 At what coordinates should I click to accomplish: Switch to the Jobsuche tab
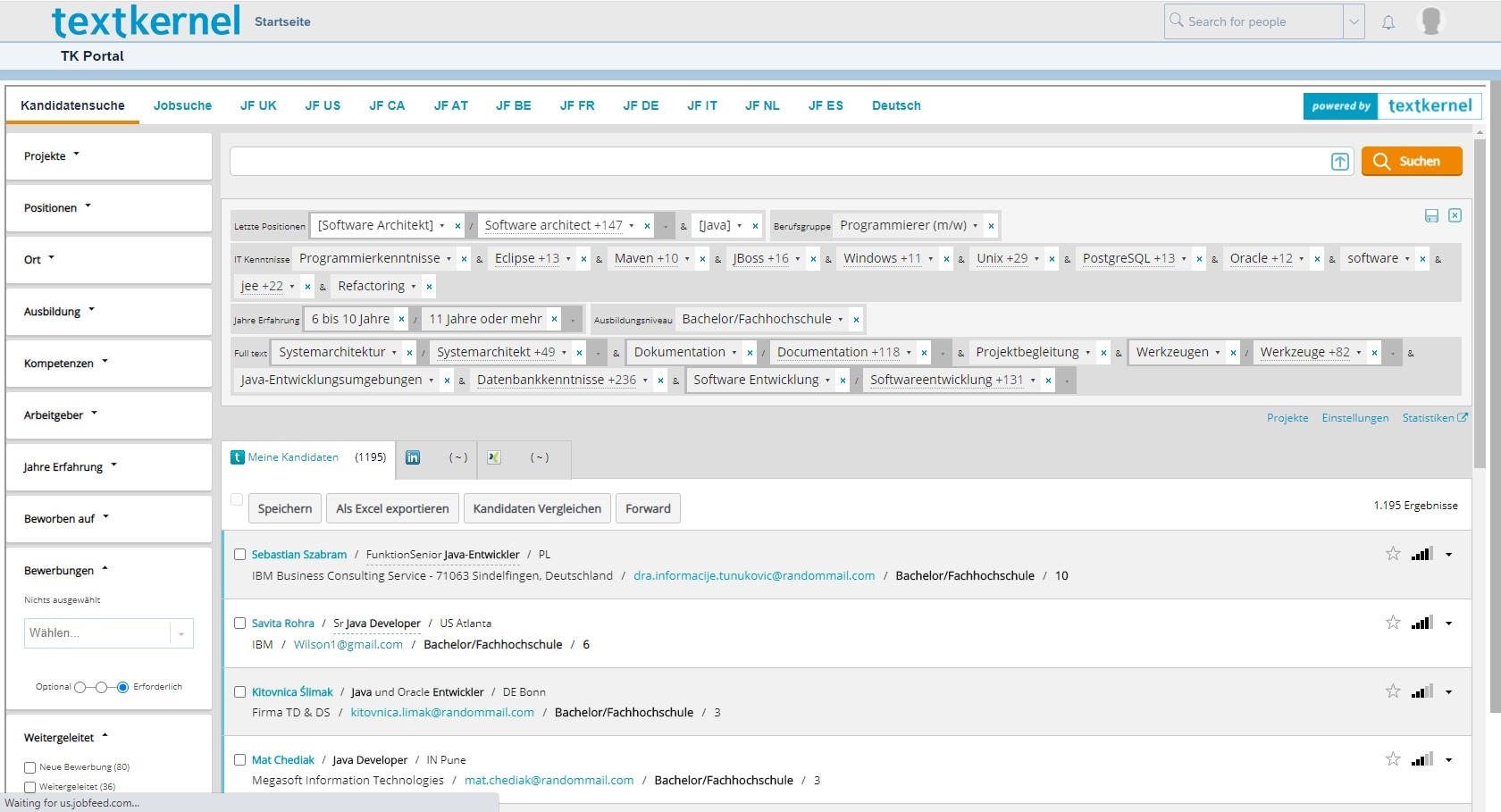(182, 105)
